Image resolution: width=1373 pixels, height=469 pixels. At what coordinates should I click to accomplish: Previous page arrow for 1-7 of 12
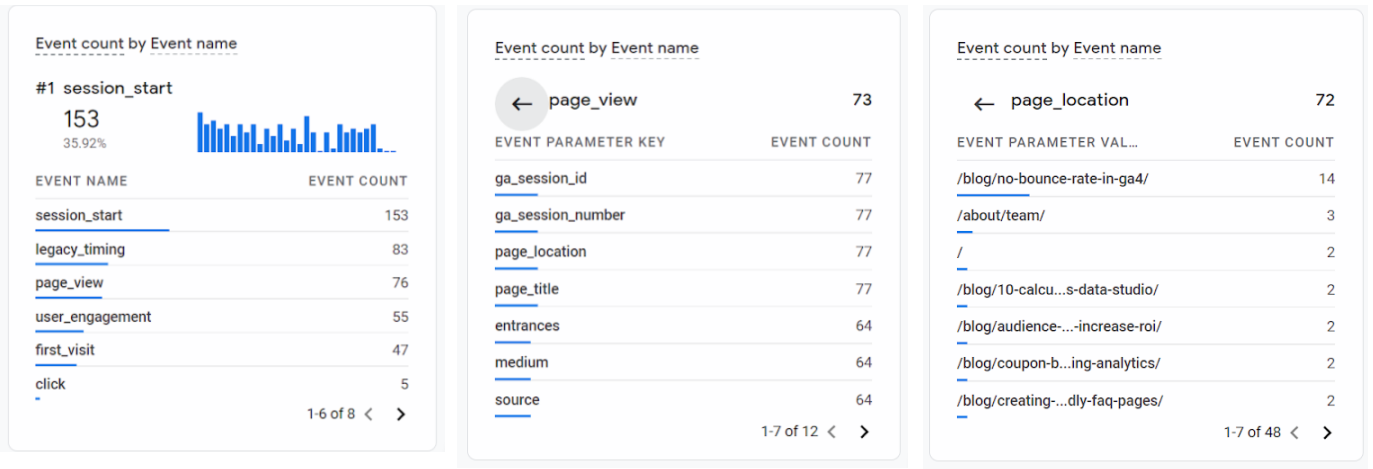pyautogui.click(x=832, y=432)
